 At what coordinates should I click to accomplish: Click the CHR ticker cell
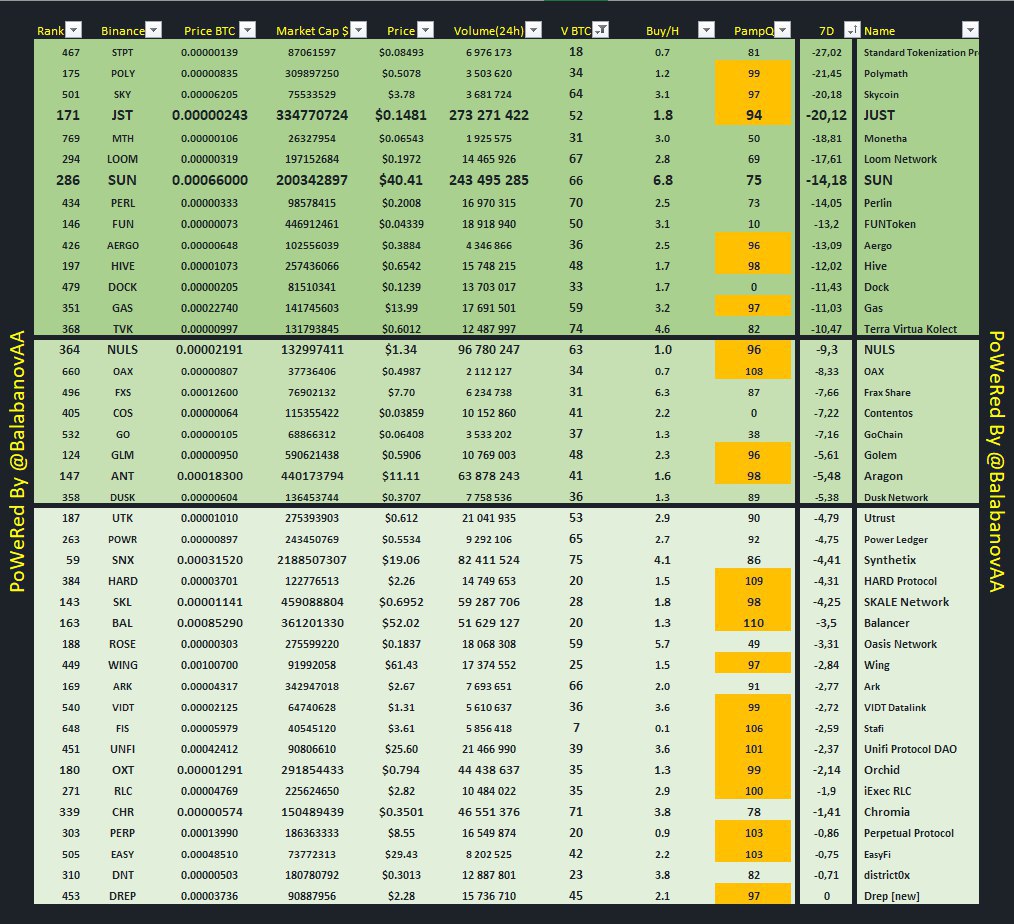point(122,812)
